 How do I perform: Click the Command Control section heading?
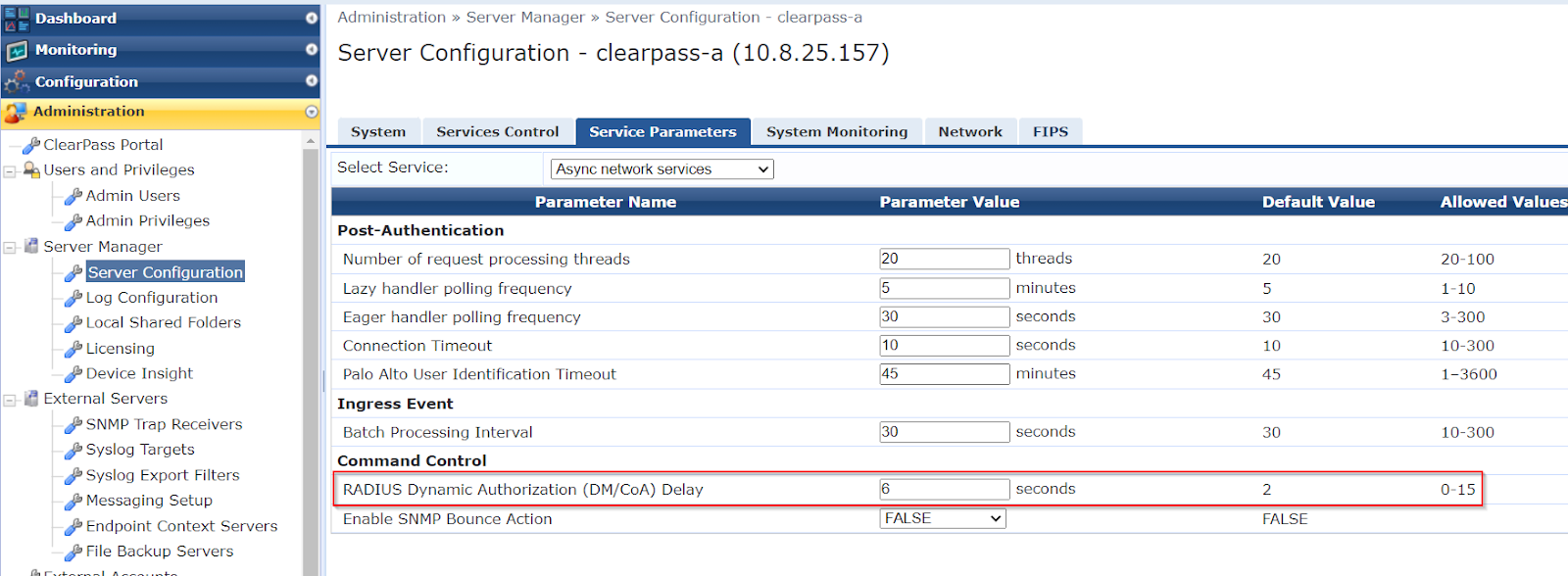[412, 460]
